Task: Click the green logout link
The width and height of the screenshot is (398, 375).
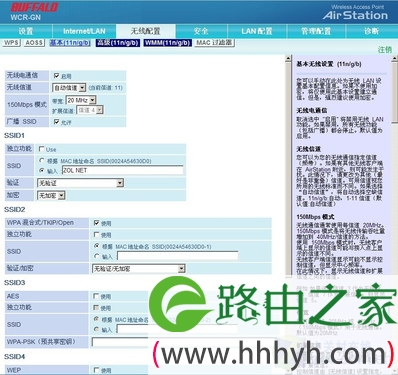Action: 385,50
